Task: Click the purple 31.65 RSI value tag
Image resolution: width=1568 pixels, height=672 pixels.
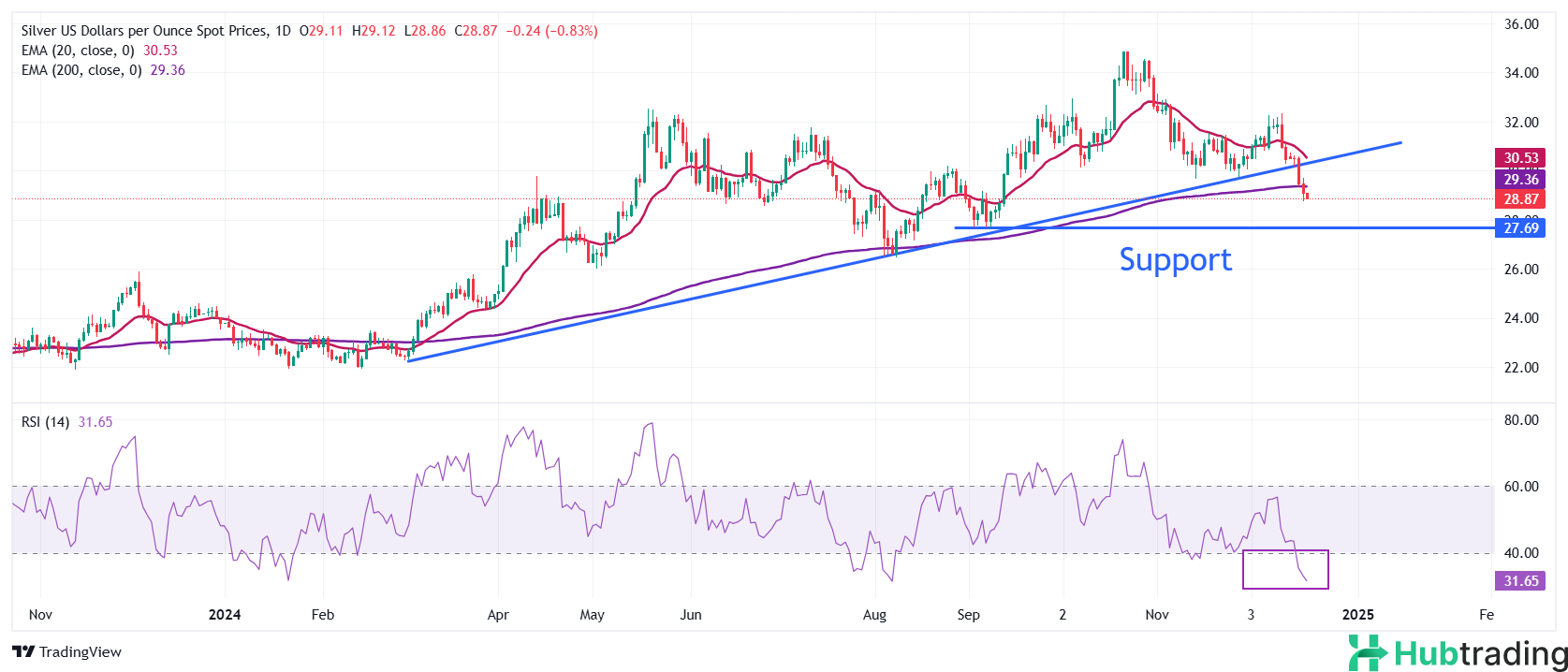Action: [x=1520, y=581]
